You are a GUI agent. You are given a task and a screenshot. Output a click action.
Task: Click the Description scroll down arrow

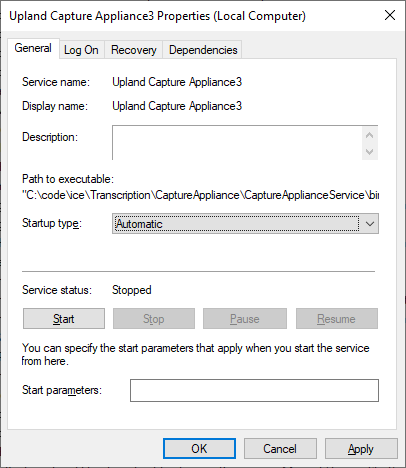369,152
